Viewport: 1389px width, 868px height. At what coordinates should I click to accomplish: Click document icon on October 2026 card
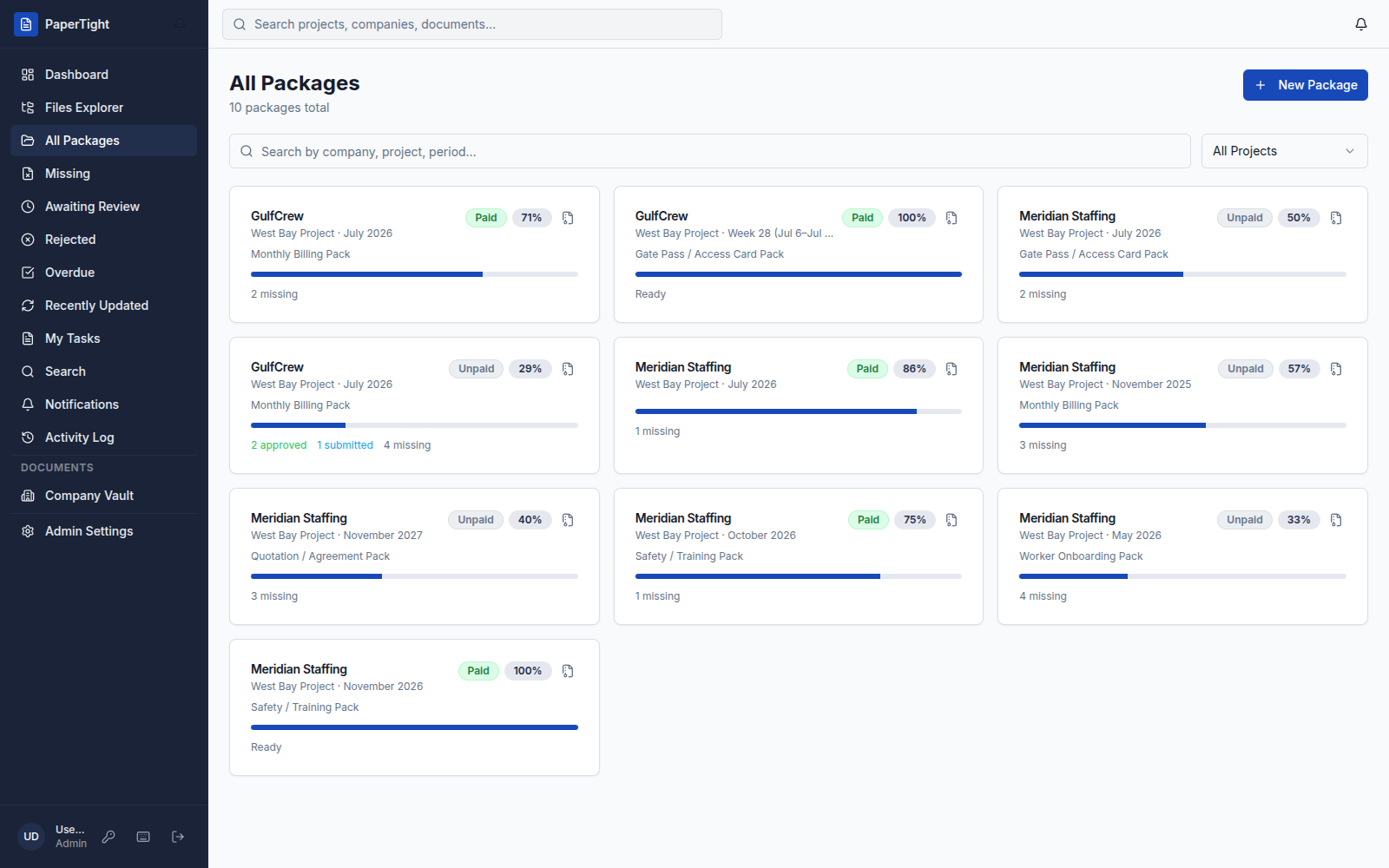(951, 520)
